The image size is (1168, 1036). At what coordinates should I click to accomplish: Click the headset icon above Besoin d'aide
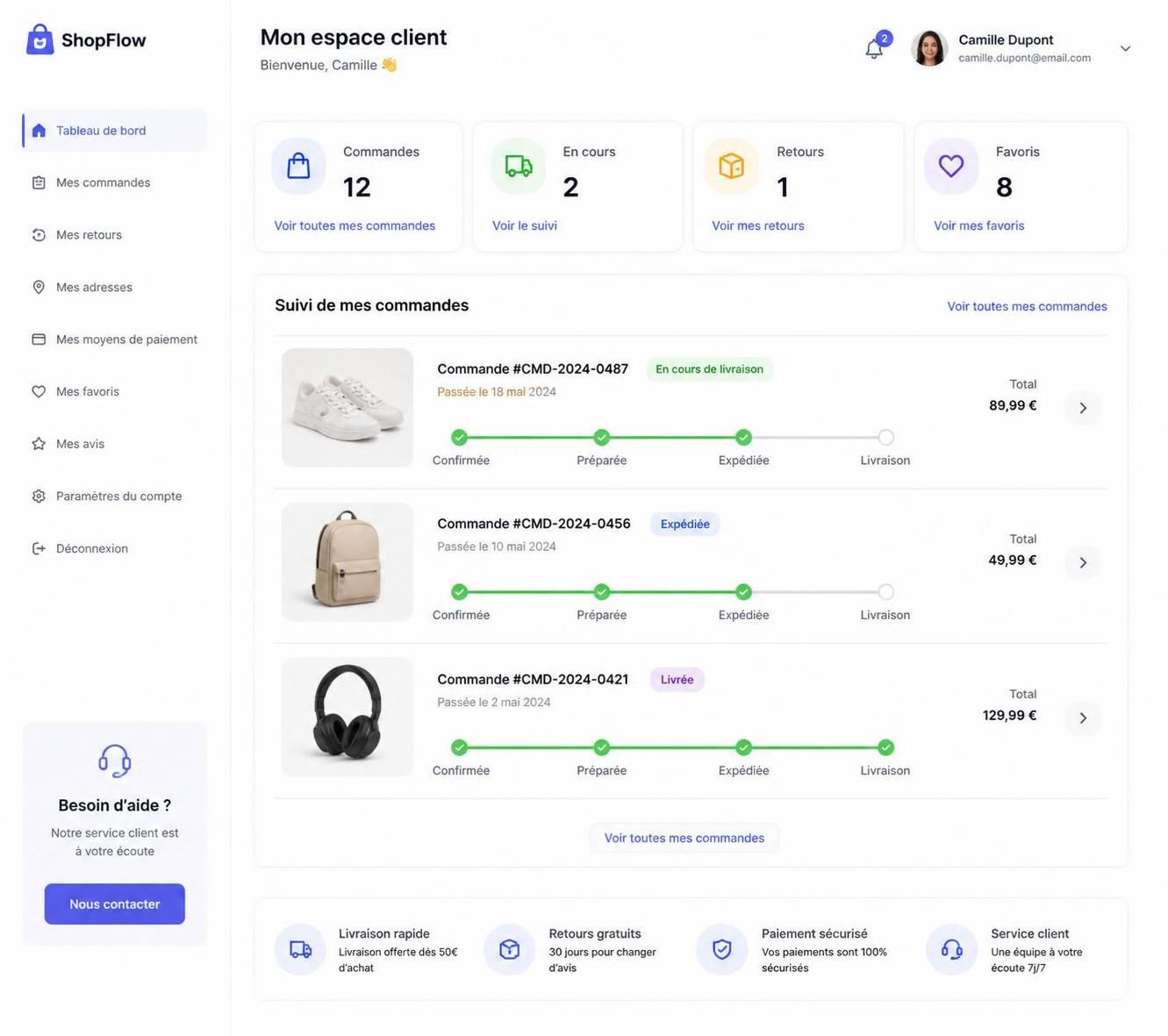pyautogui.click(x=115, y=761)
